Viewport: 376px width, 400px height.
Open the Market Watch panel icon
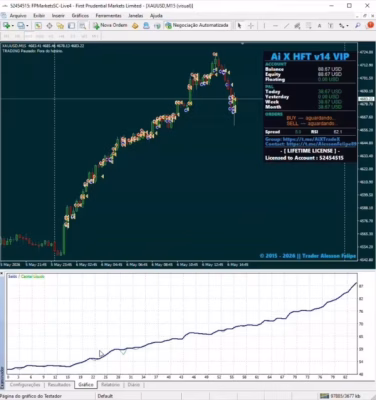38,25
